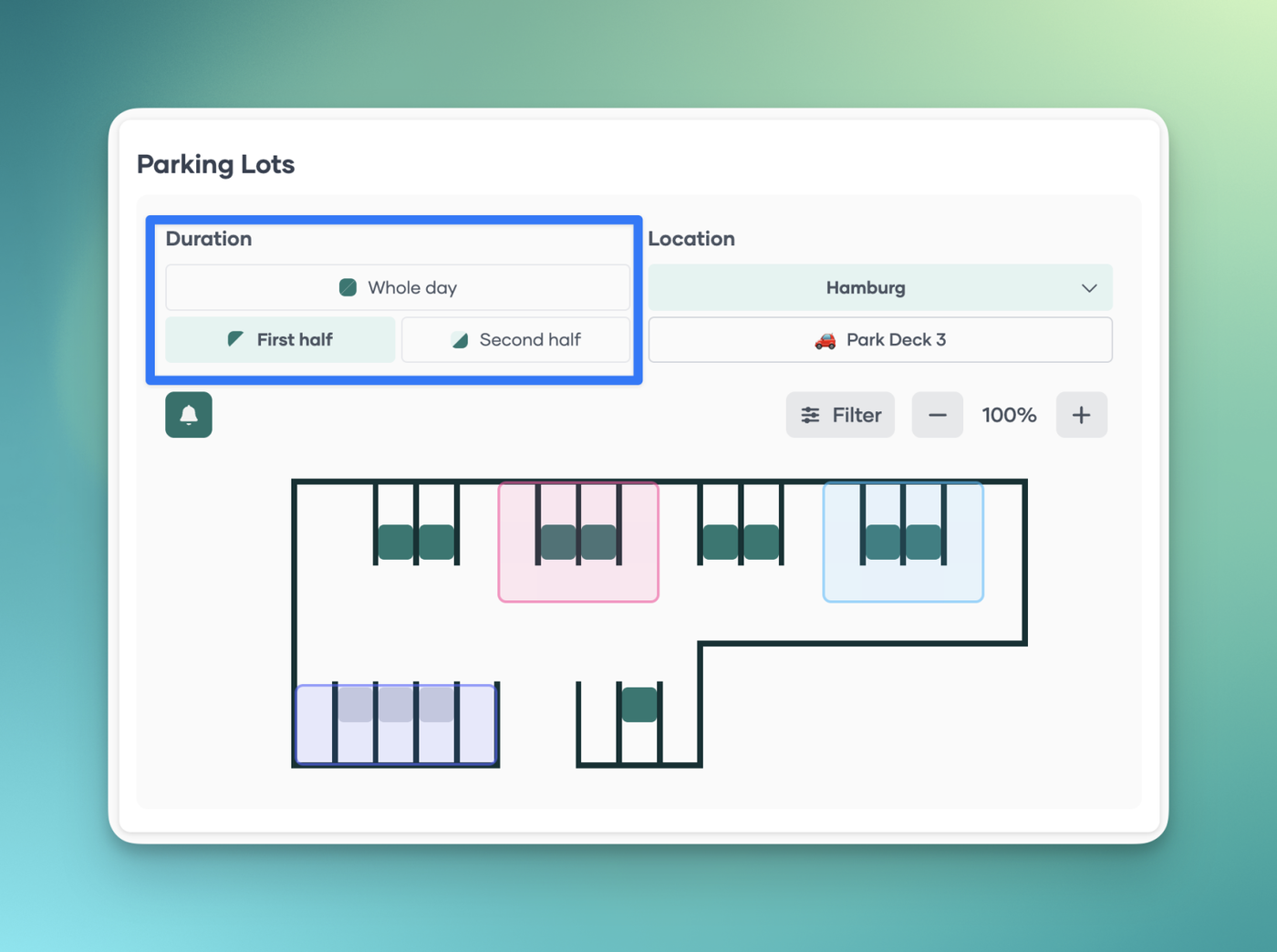This screenshot has height=952, width=1277.
Task: Click the second parking spot in light blue zone
Action: tap(923, 543)
